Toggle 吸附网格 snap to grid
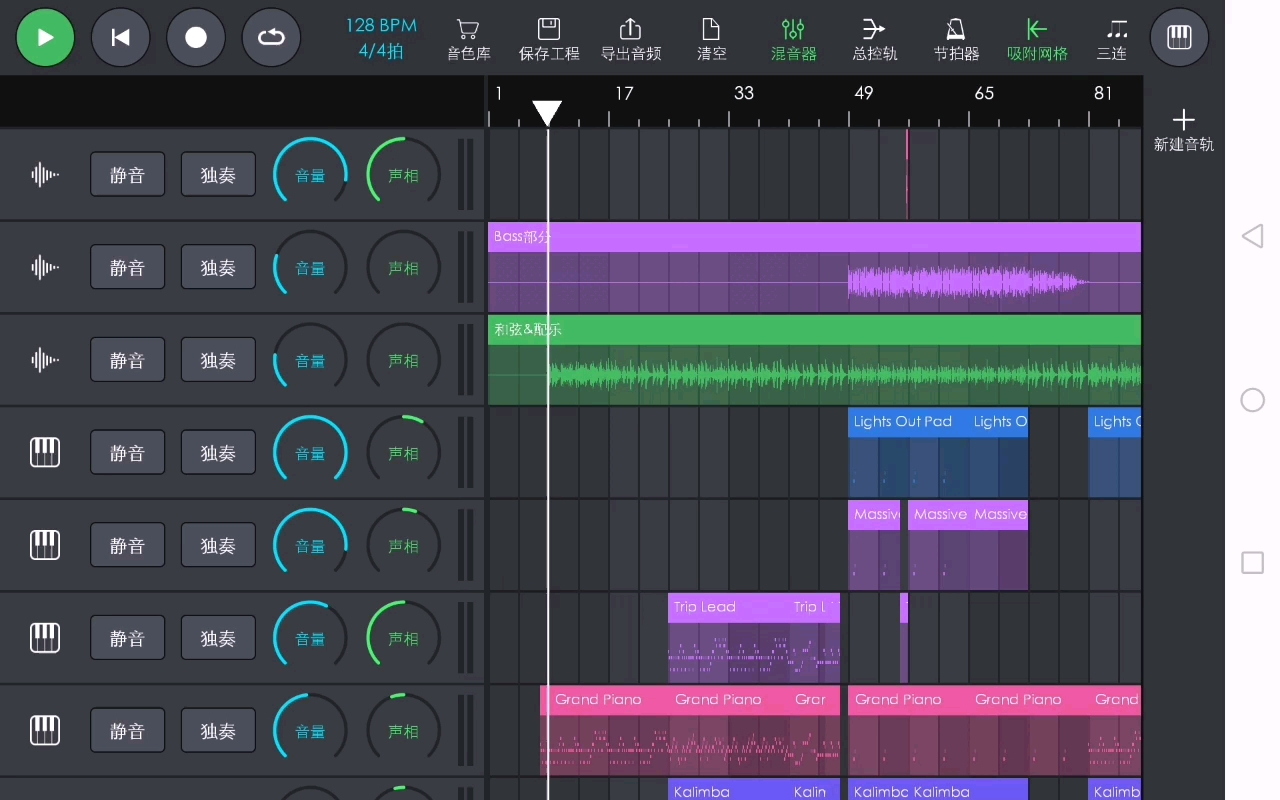1280x800 pixels. (x=1037, y=40)
